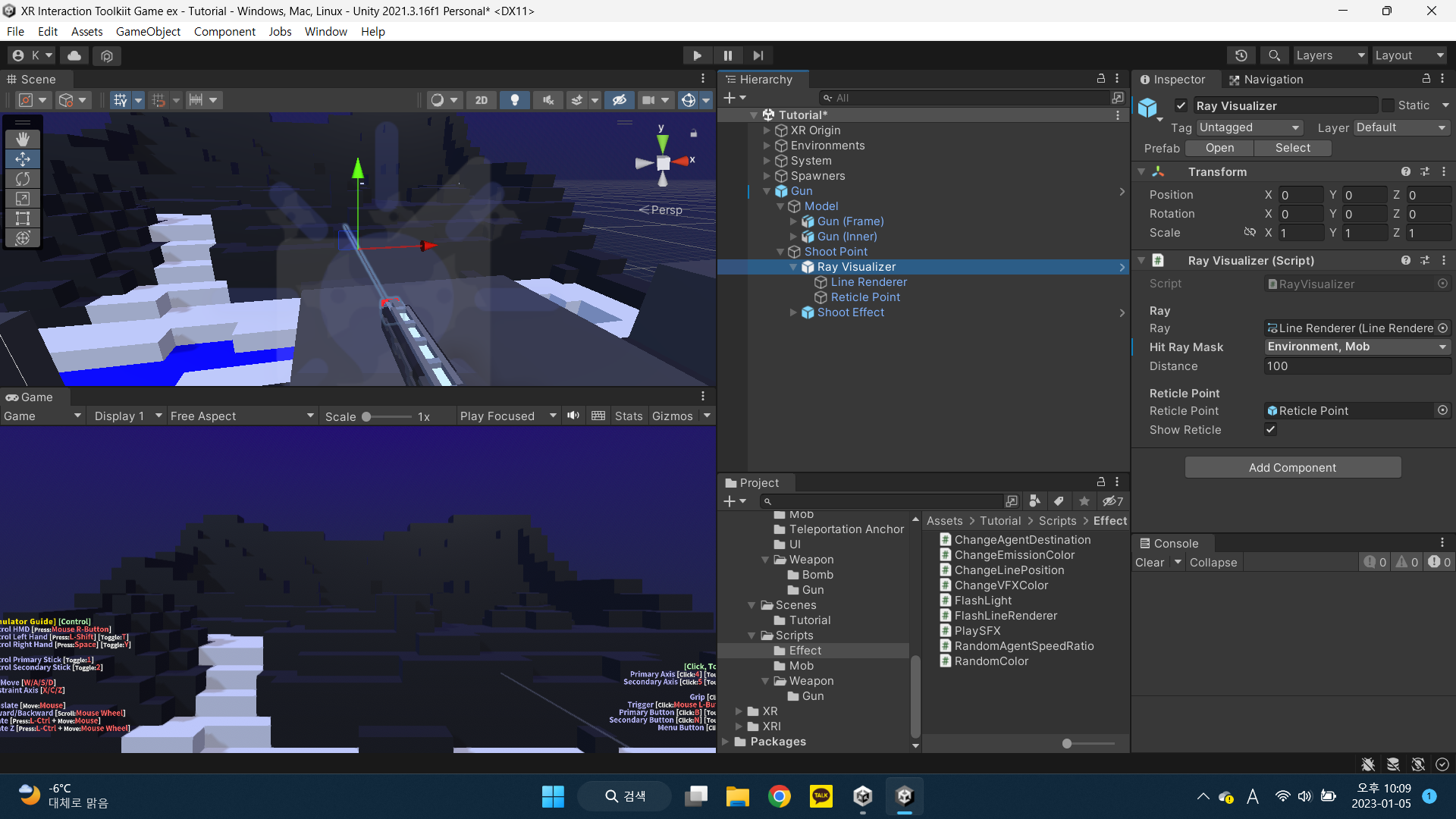Select the Hand view tool

pyautogui.click(x=23, y=139)
